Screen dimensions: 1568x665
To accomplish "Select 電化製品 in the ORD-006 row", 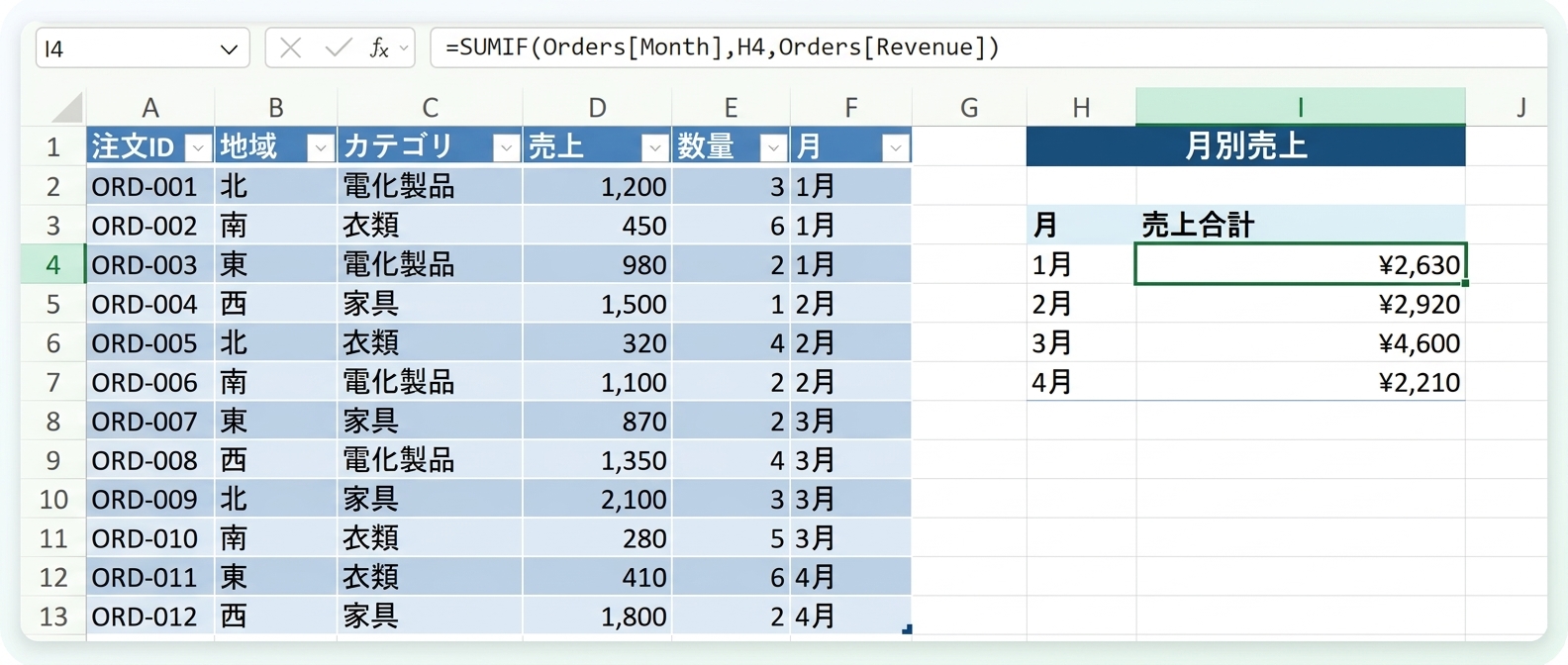I will click(430, 382).
